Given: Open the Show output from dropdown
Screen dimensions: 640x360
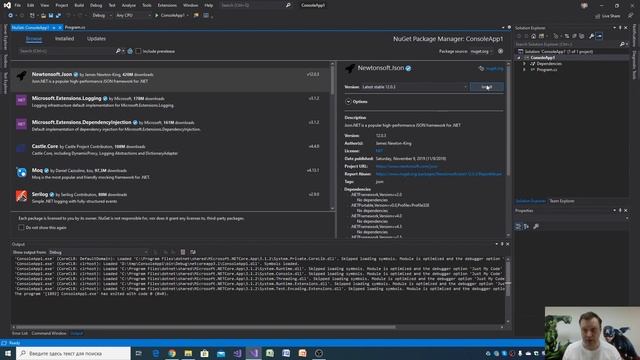Looking at the screenshot, I should [x=98, y=252].
